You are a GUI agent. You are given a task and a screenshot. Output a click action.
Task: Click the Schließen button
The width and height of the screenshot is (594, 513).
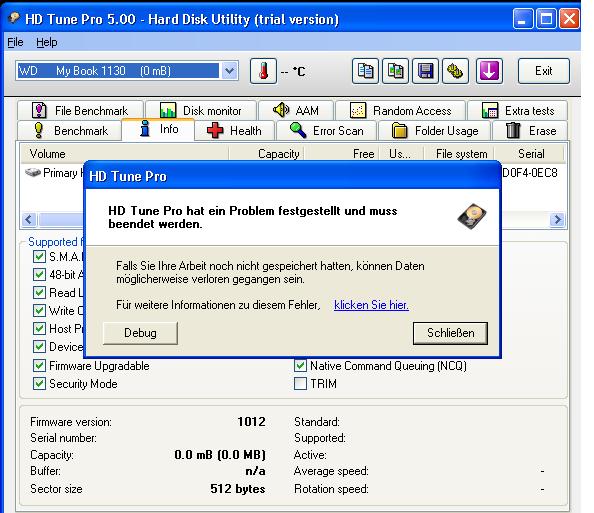tap(450, 333)
